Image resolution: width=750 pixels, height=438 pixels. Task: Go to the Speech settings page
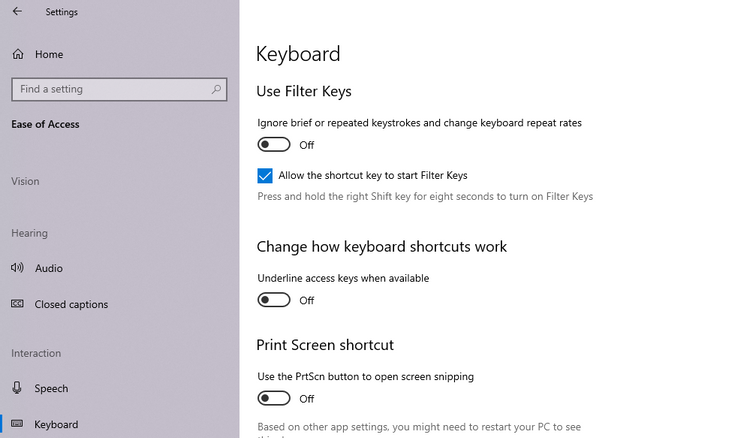52,388
